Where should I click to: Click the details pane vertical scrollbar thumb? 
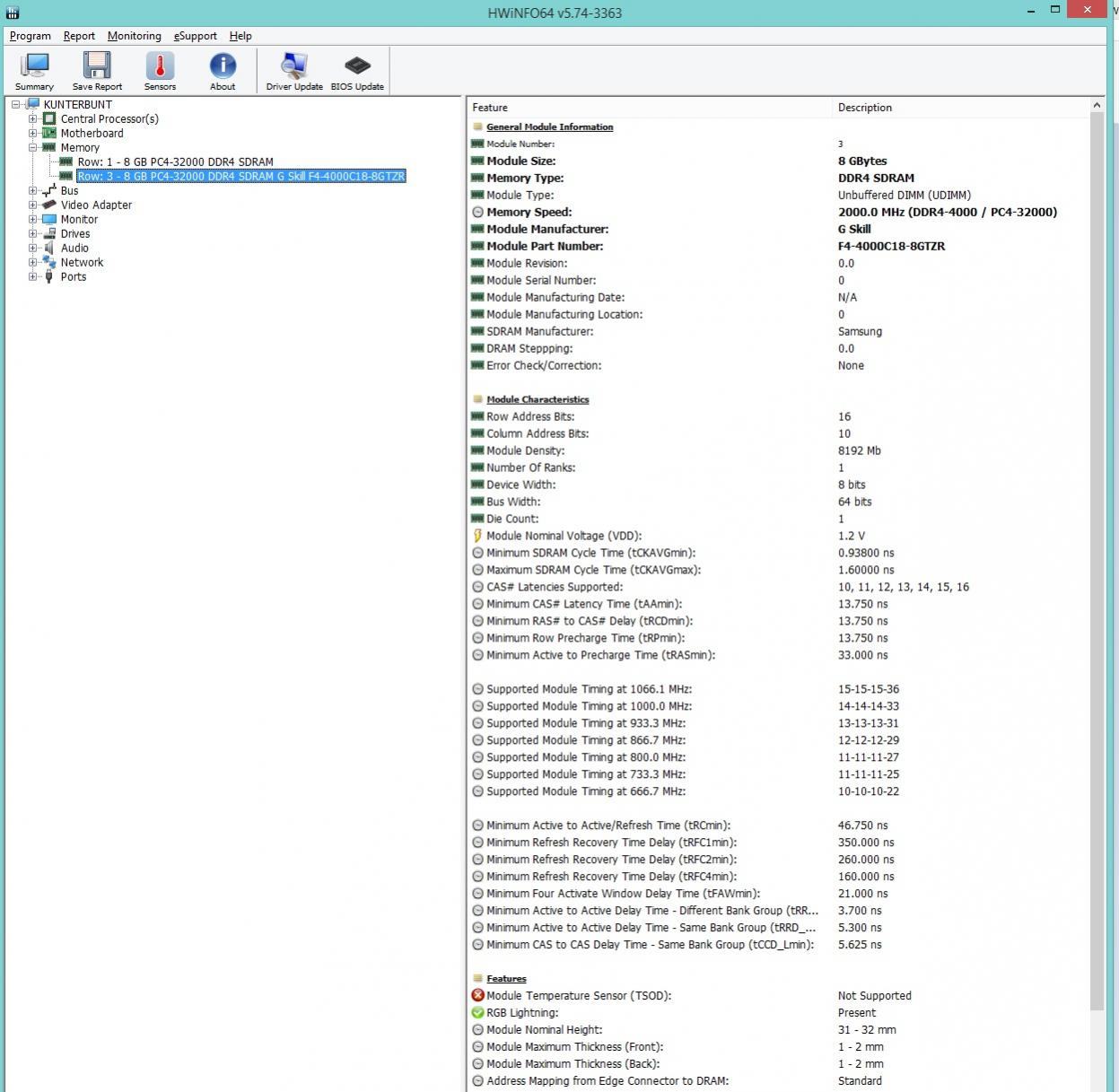[1097, 562]
